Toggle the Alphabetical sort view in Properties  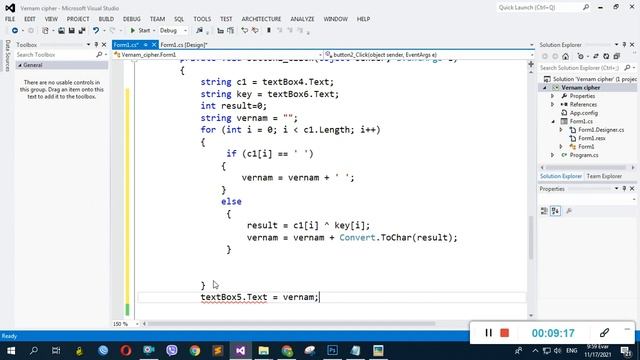click(556, 211)
